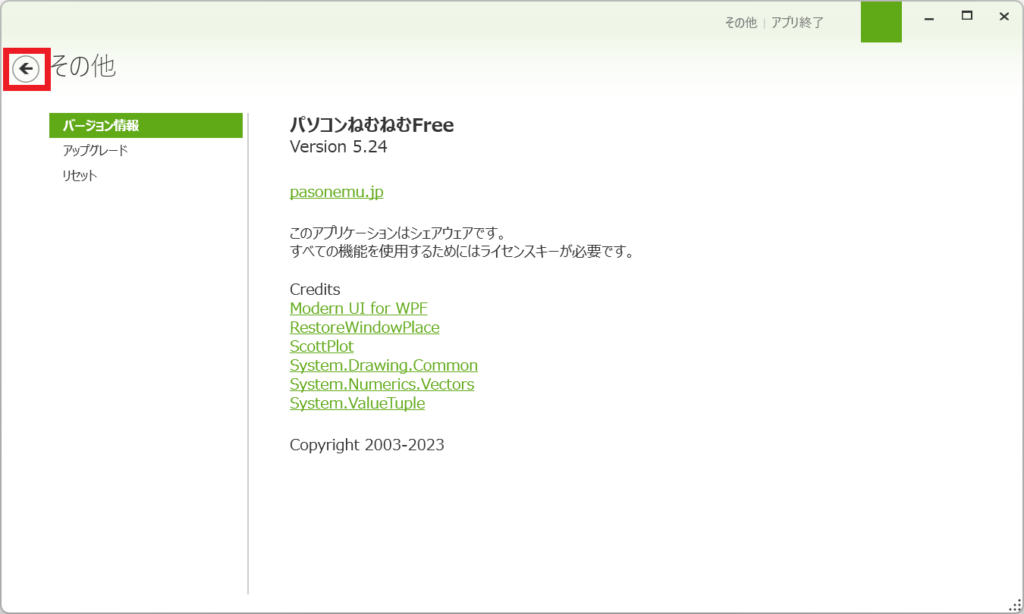
Task: Click the Version 5.24 text
Action: 338,146
